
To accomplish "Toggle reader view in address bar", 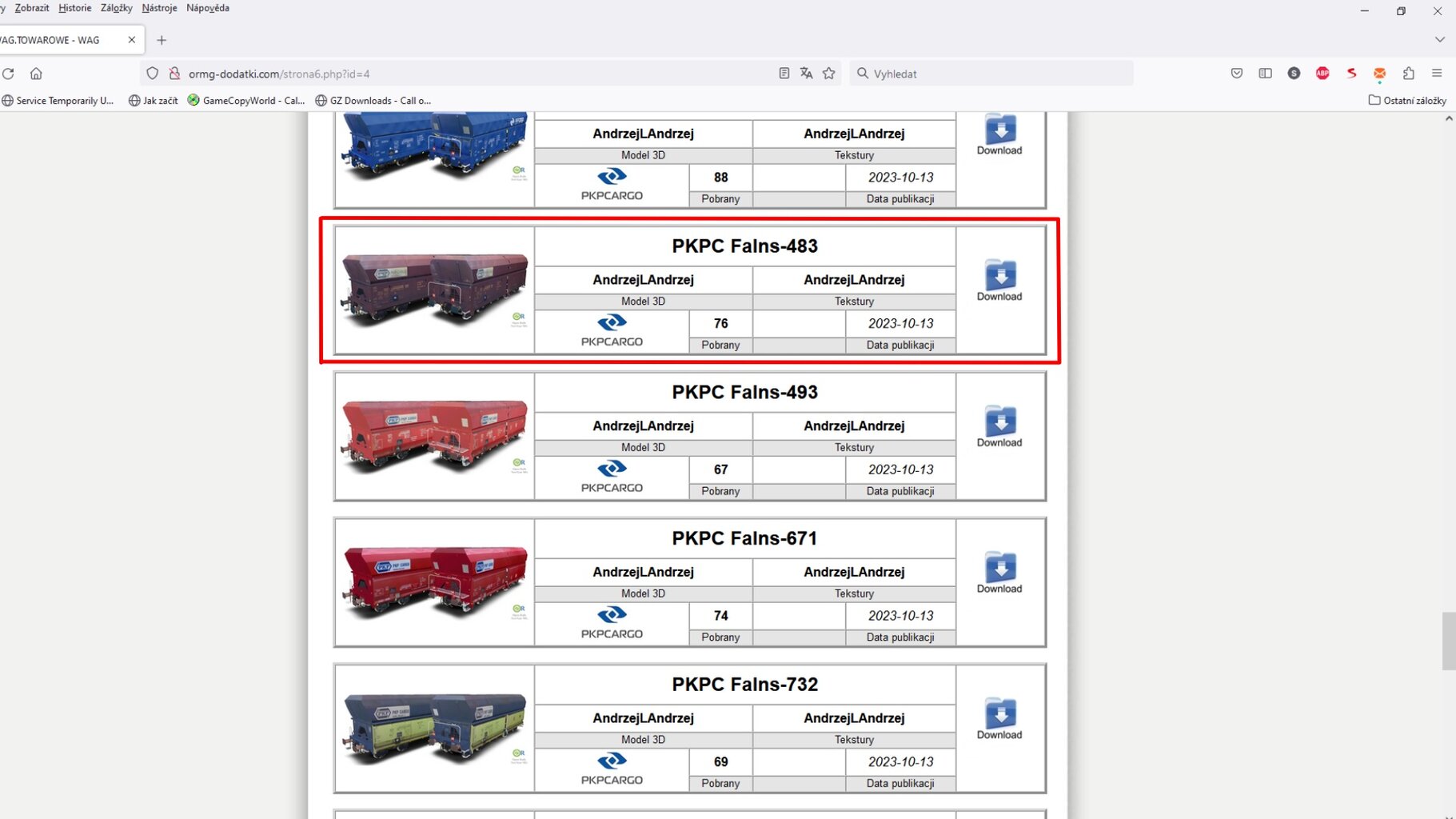I will pyautogui.click(x=784, y=74).
